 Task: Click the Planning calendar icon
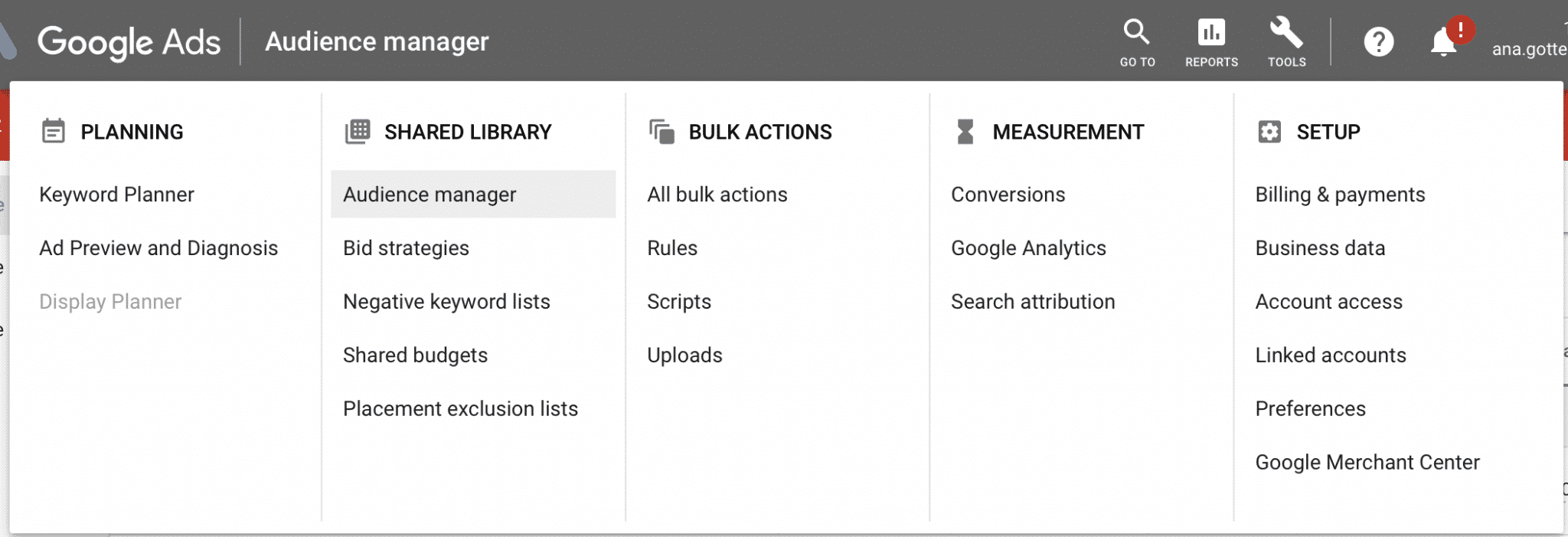tap(53, 132)
